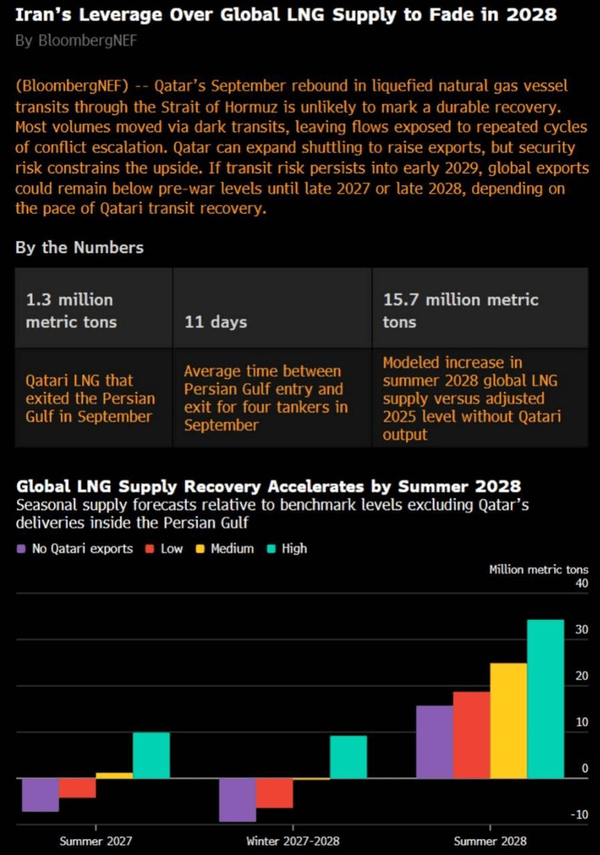Click the teal High bar for Summer 2027
This screenshot has width=600, height=855.
click(x=151, y=755)
